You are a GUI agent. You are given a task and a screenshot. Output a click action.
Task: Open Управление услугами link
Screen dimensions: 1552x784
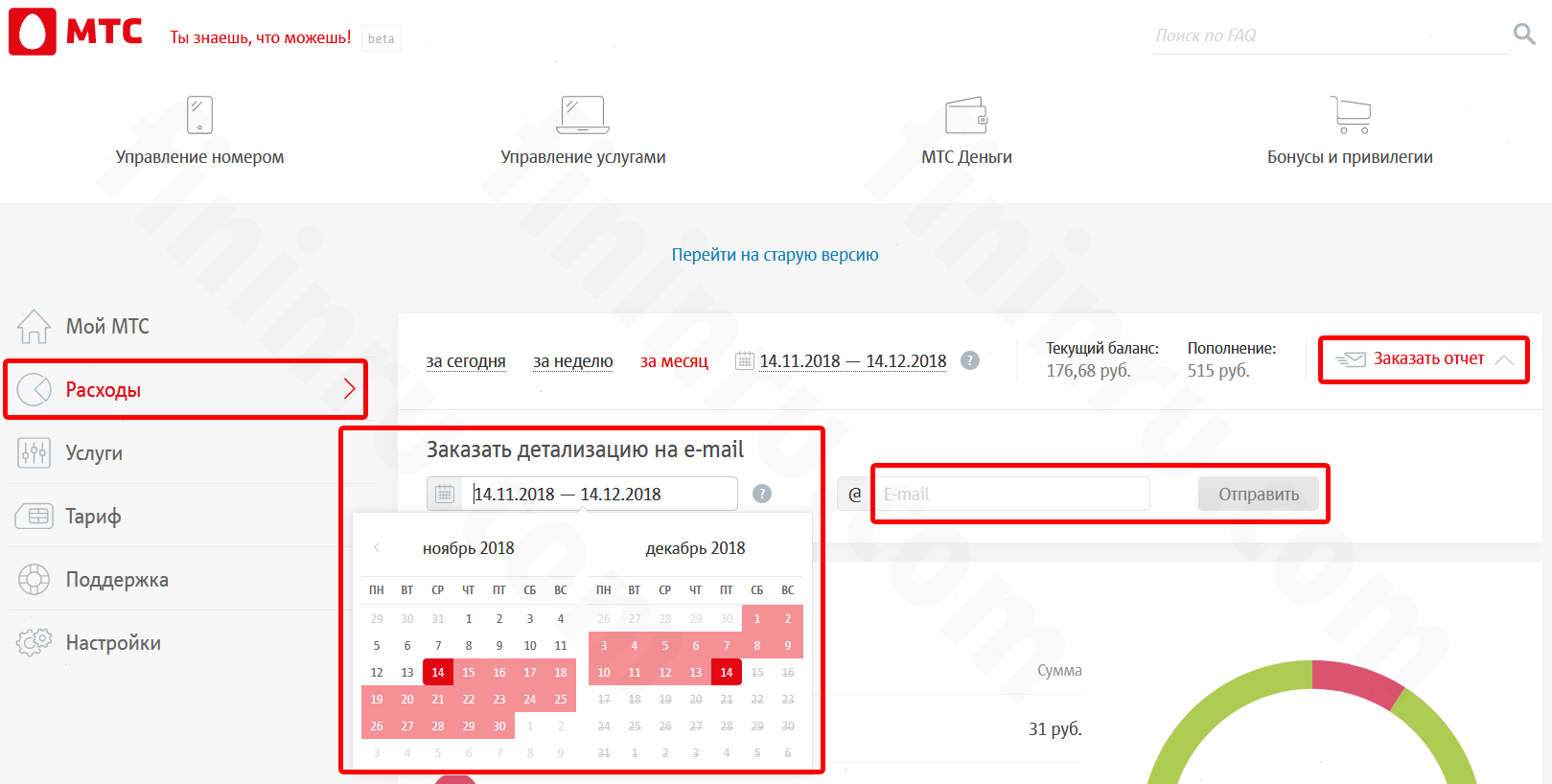[583, 156]
